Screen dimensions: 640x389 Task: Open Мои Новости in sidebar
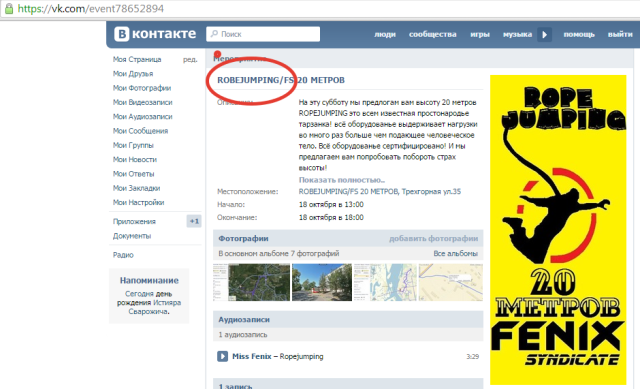(x=135, y=159)
